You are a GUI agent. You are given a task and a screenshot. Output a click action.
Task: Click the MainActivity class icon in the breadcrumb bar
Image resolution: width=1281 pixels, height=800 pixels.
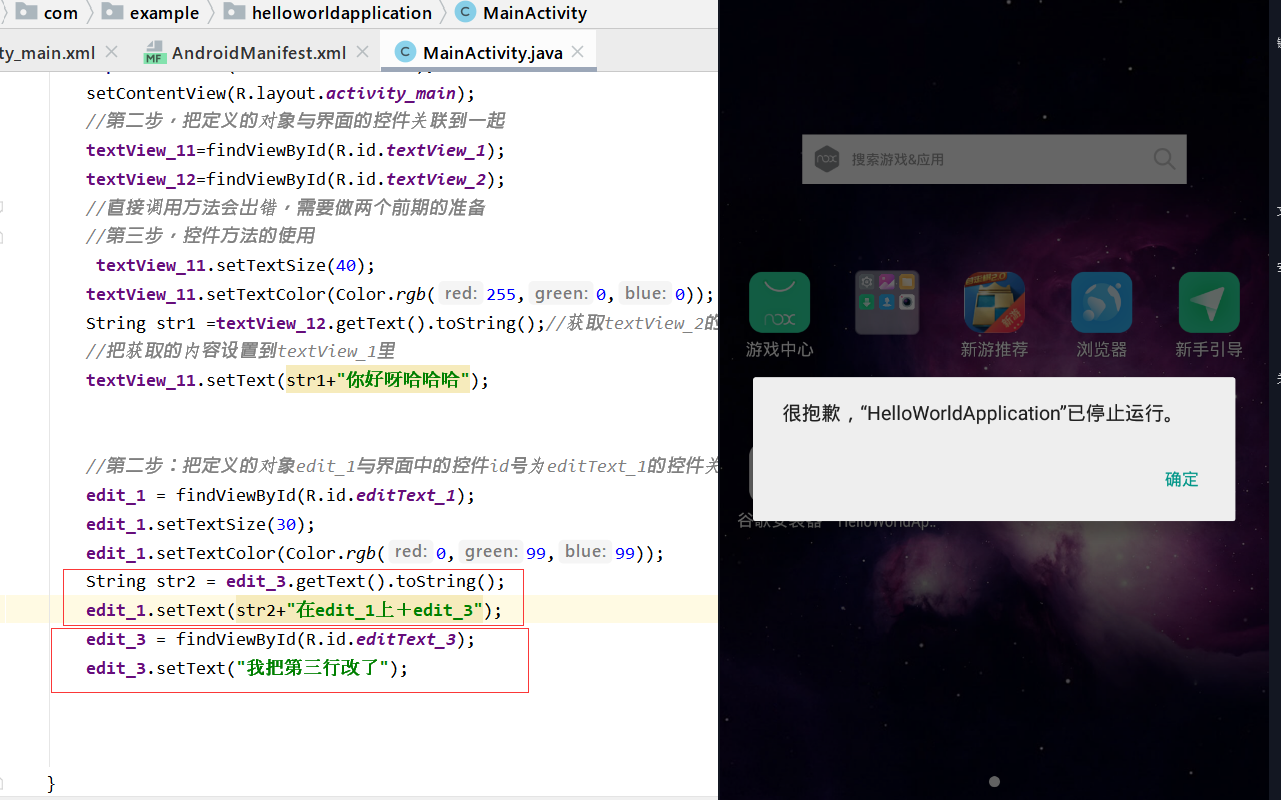point(464,12)
